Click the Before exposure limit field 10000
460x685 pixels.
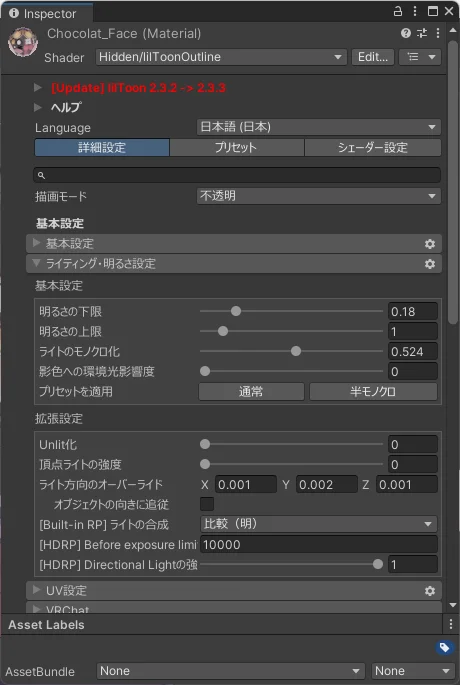(318, 544)
